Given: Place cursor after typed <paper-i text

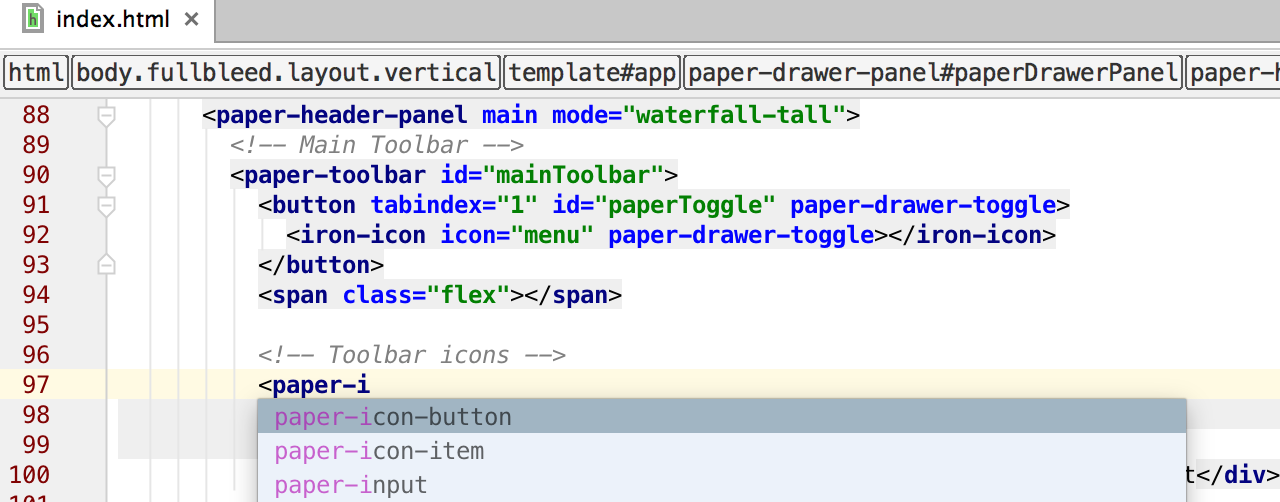Looking at the screenshot, I should [371, 385].
